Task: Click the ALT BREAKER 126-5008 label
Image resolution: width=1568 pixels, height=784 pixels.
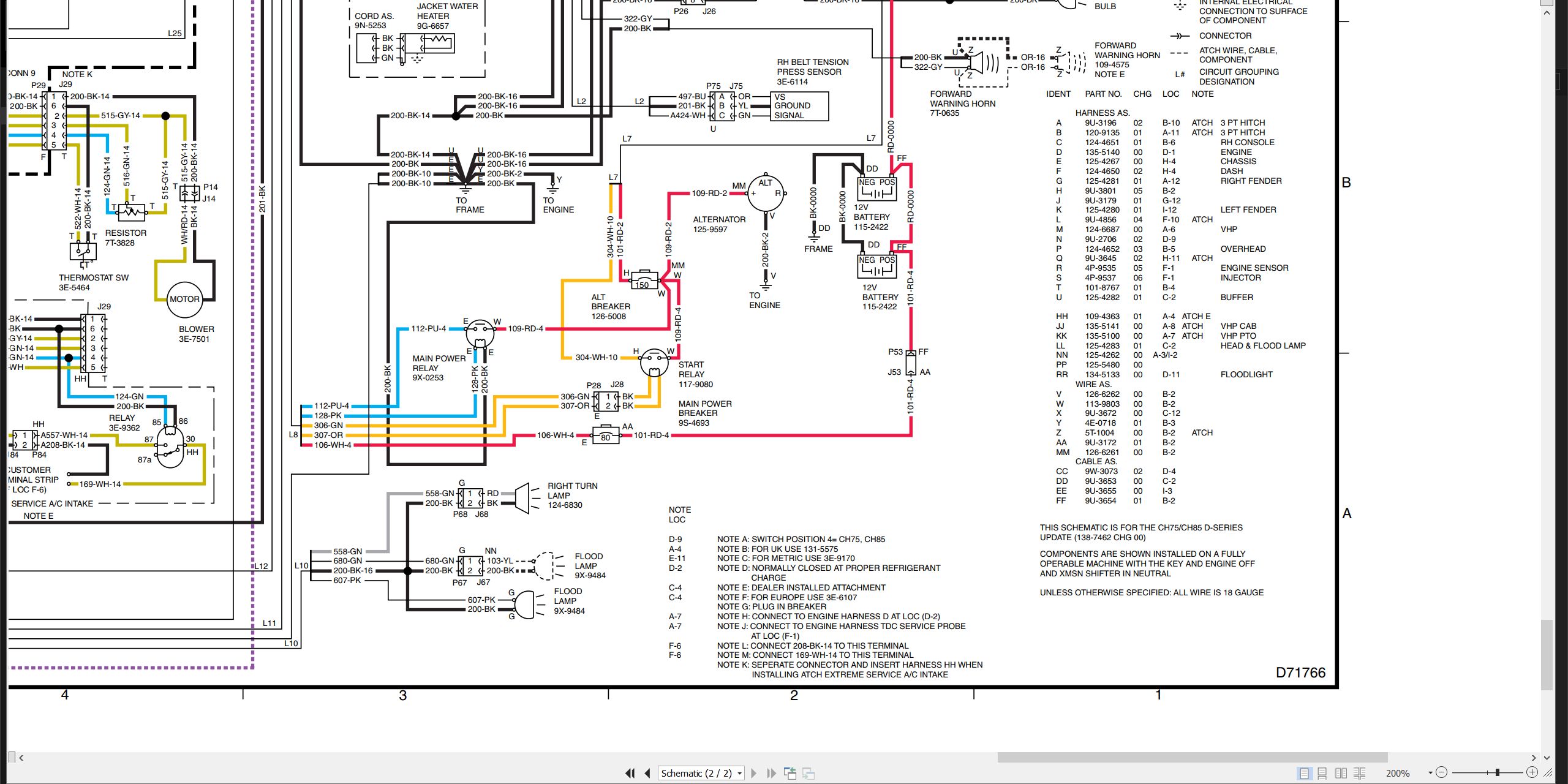Action: (x=610, y=307)
